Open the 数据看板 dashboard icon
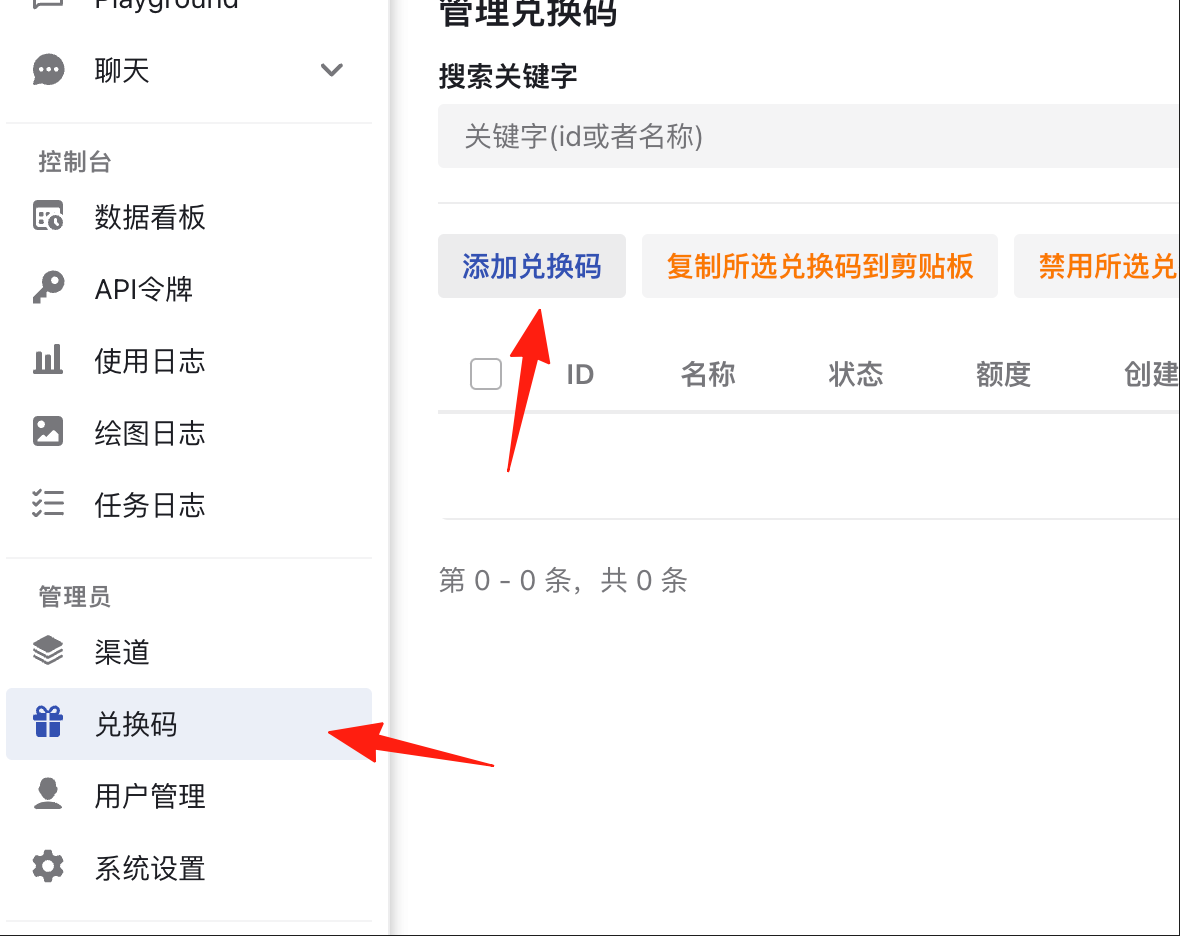Viewport: 1180px width, 936px height. pos(48,217)
